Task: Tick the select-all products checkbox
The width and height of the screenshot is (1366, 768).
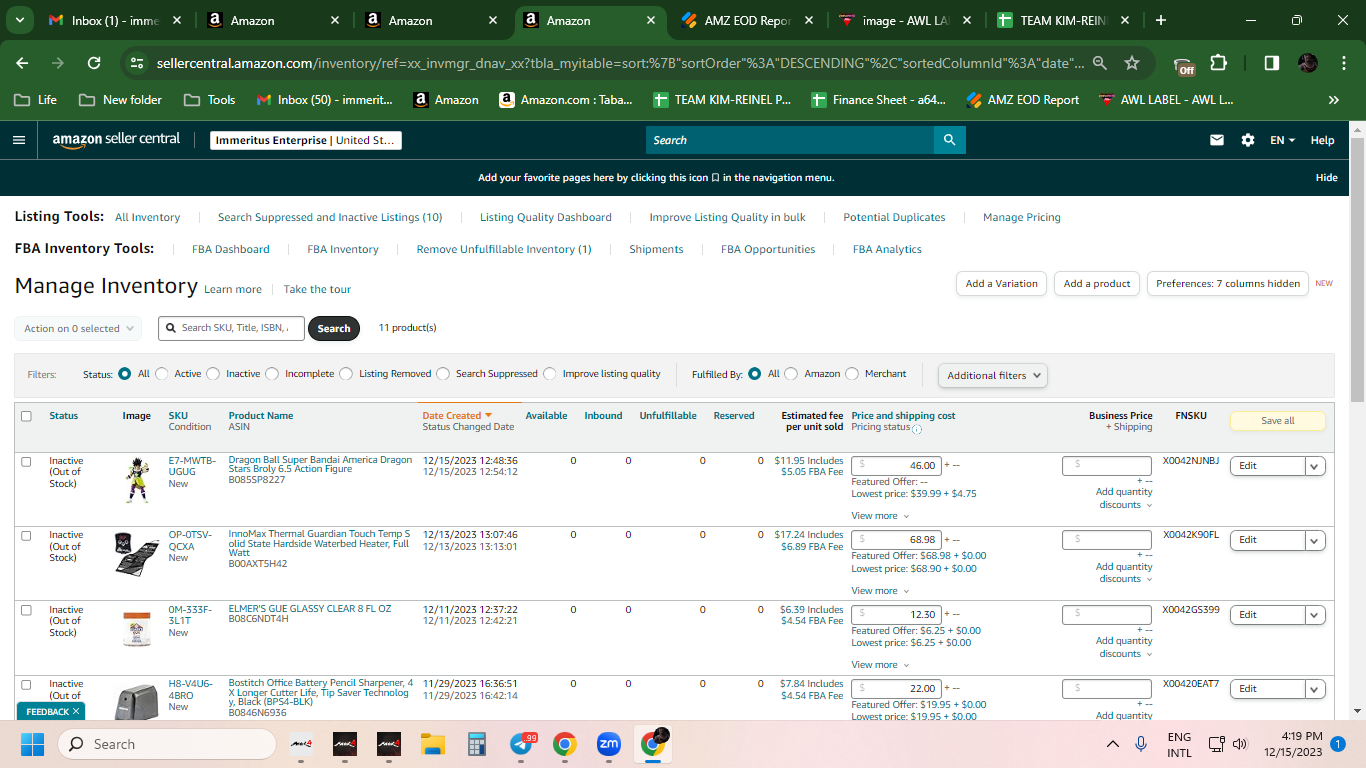Action: tap(26, 416)
